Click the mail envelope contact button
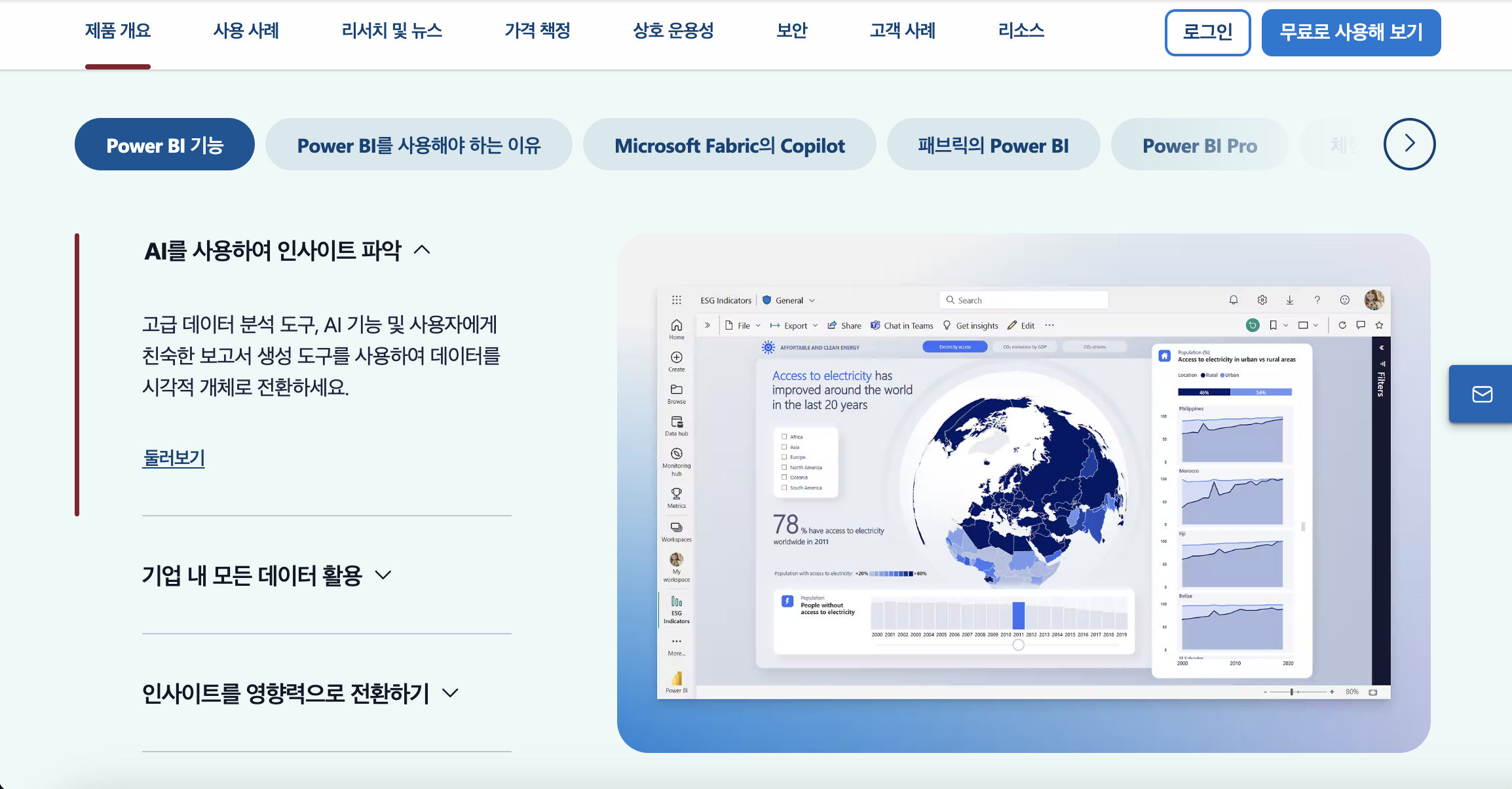 tap(1482, 394)
